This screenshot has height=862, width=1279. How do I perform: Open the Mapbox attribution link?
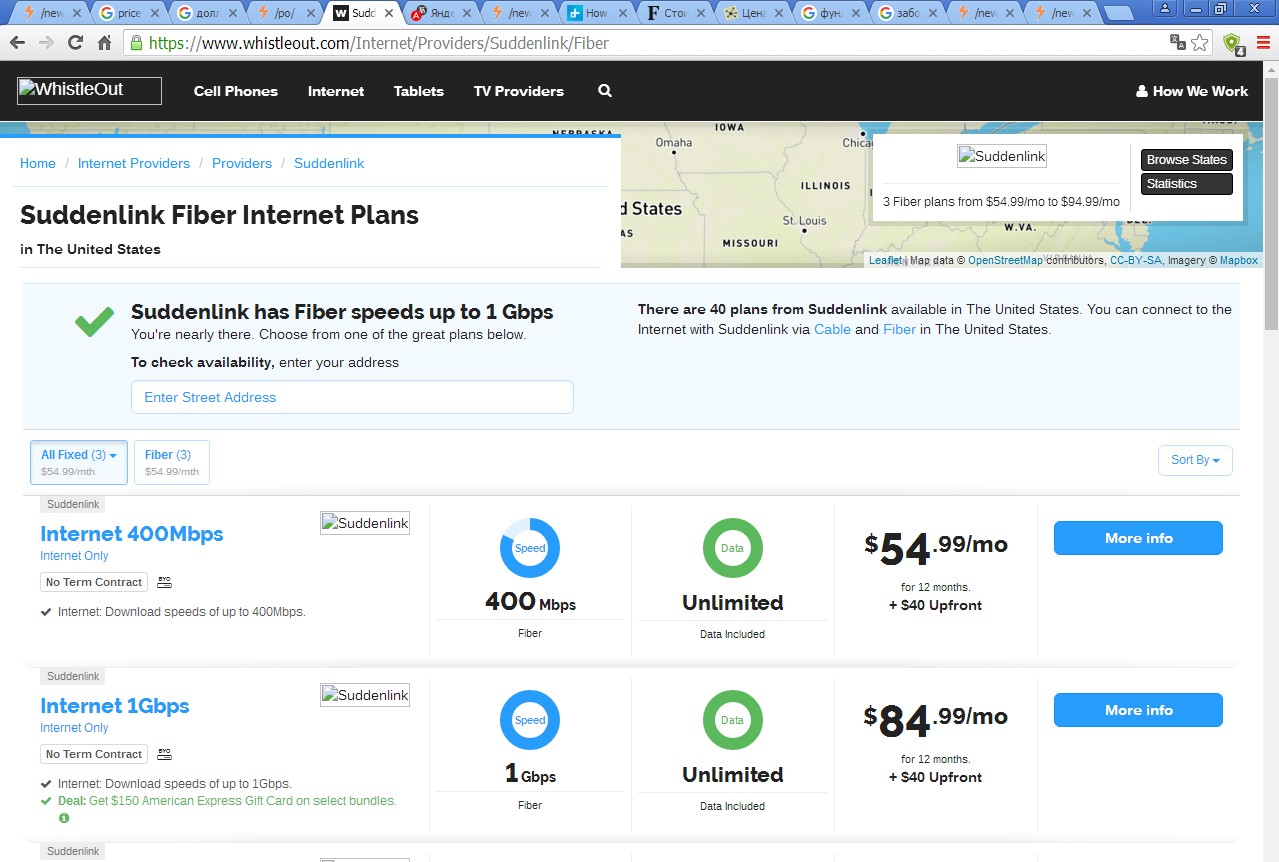(x=1239, y=260)
